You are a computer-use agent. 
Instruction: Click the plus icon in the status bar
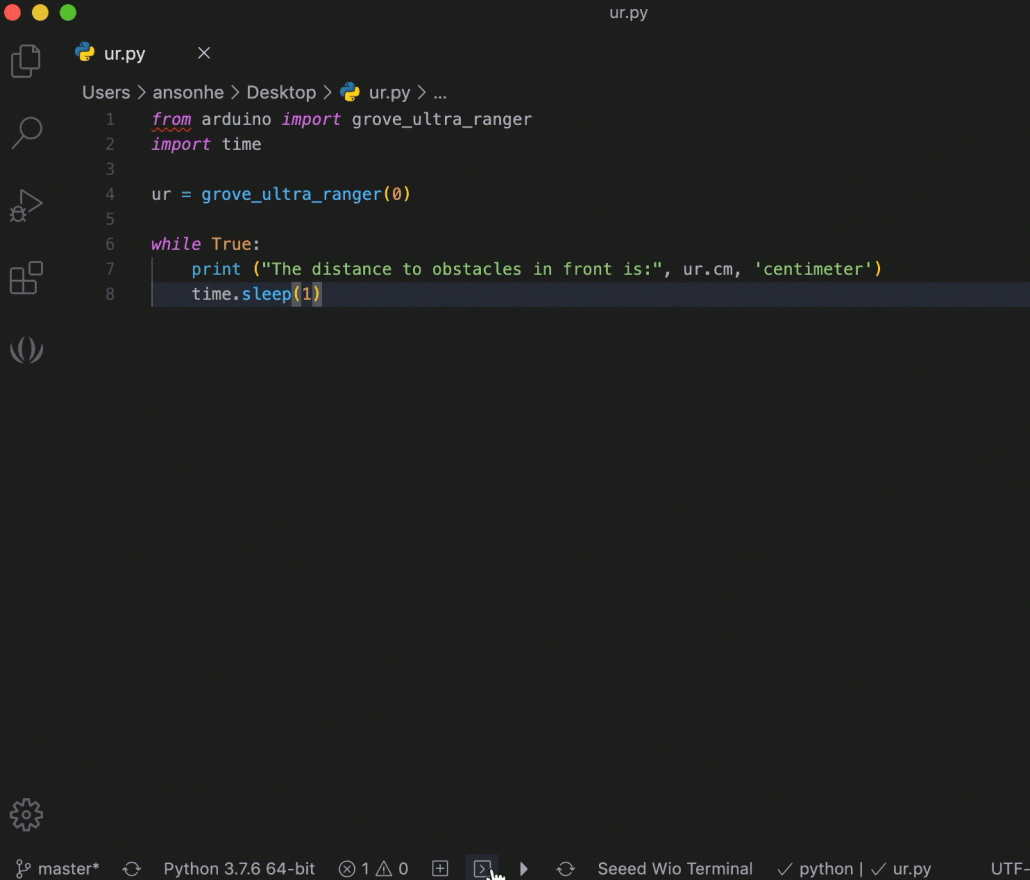pos(440,869)
